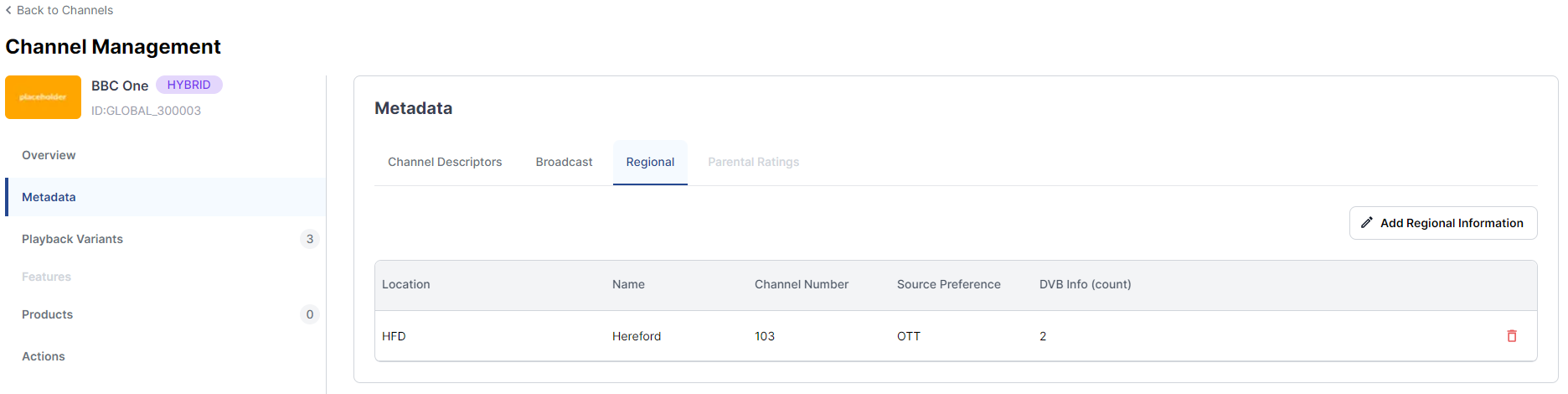Select Metadata in the sidebar

[49, 197]
